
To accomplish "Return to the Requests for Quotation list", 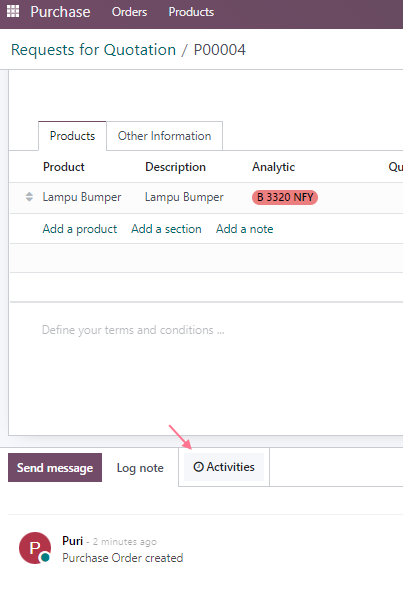I will click(x=94, y=50).
